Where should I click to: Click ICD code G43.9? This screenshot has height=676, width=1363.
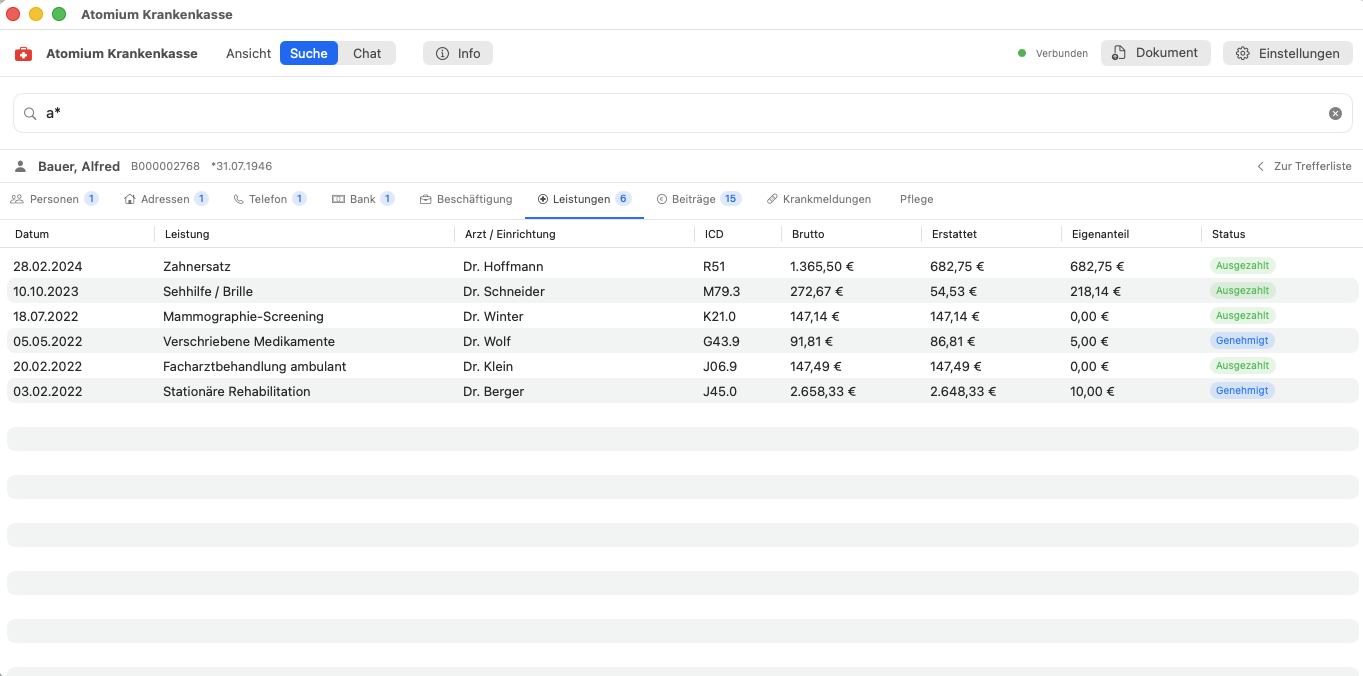[721, 342]
